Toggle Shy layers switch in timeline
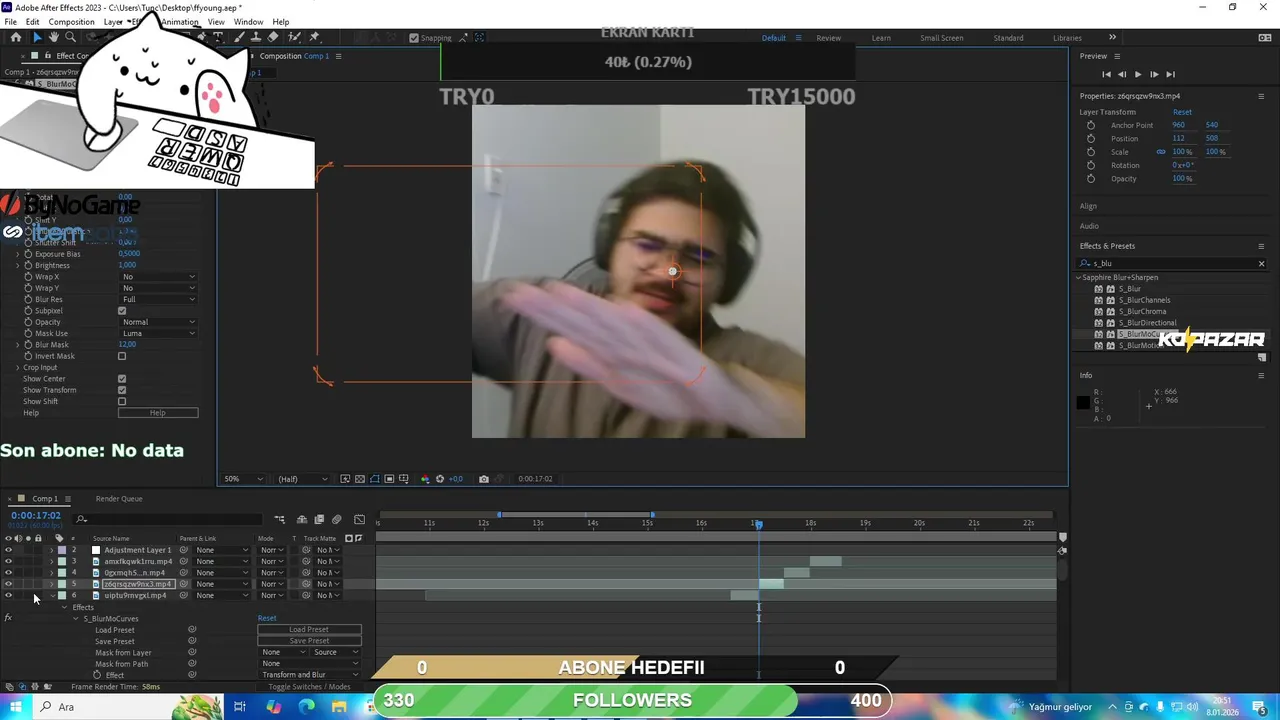Image resolution: width=1280 pixels, height=720 pixels. [x=301, y=519]
